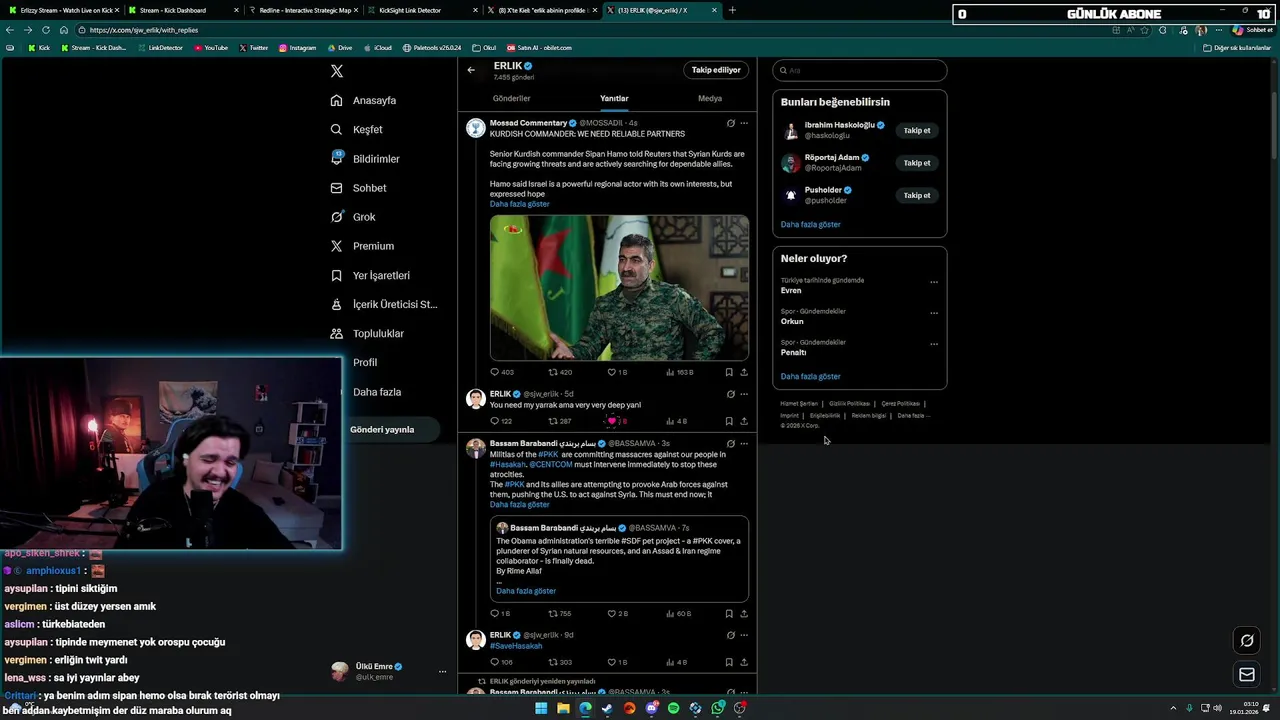Bookmark ERLIK's 5d reply

click(x=729, y=421)
